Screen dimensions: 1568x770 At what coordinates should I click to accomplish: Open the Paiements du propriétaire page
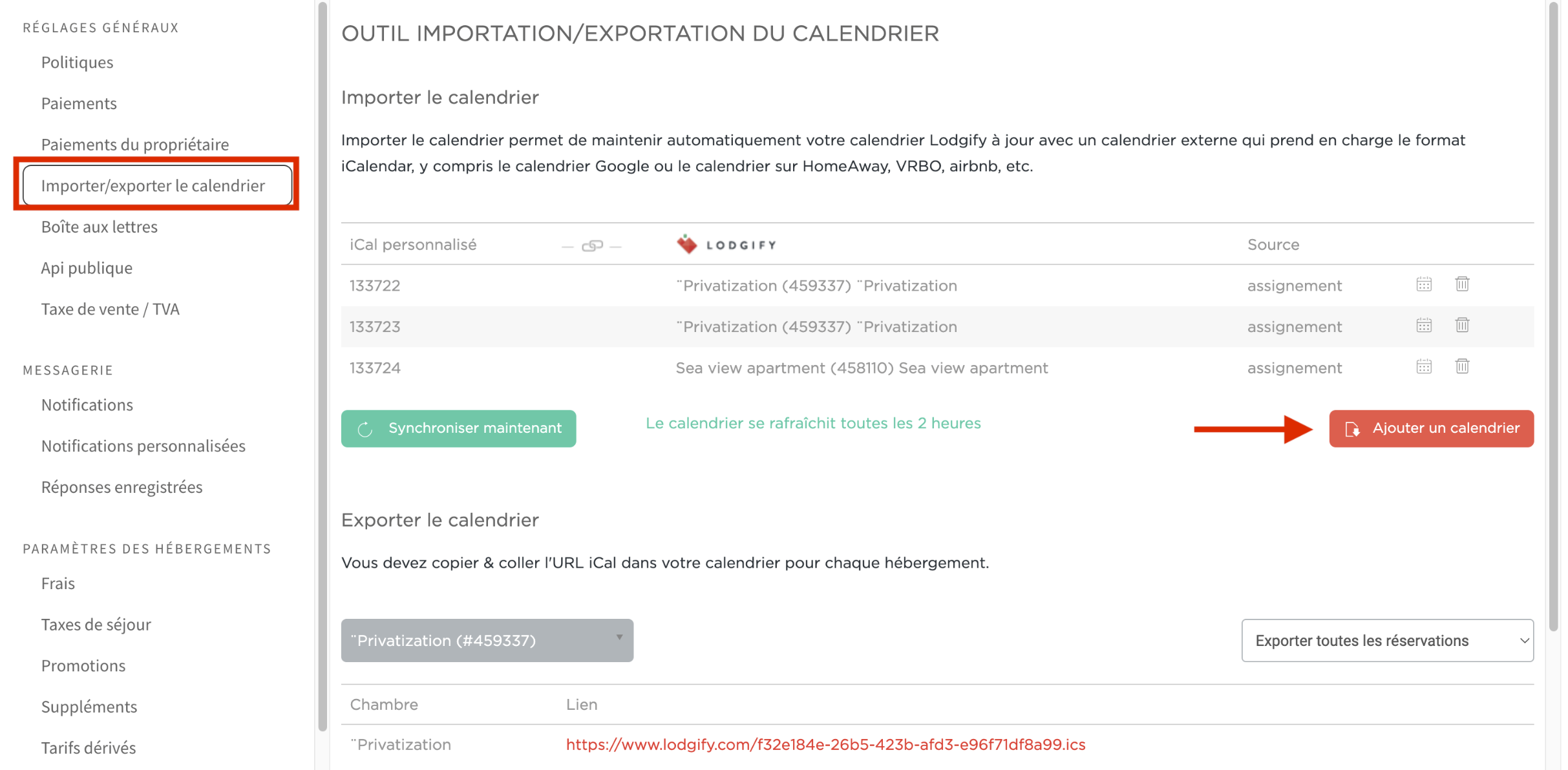point(134,144)
